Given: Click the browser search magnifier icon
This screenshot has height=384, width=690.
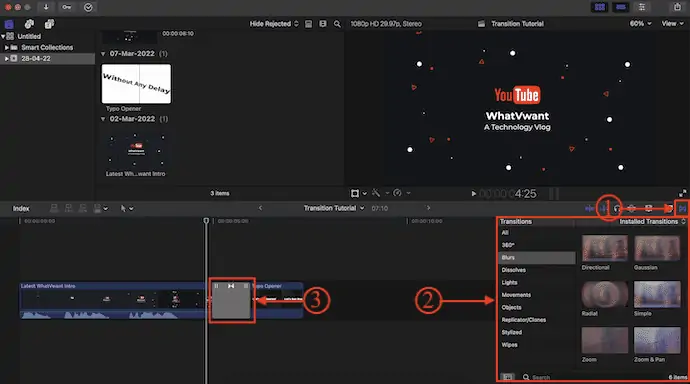Looking at the screenshot, I should pos(337,24).
